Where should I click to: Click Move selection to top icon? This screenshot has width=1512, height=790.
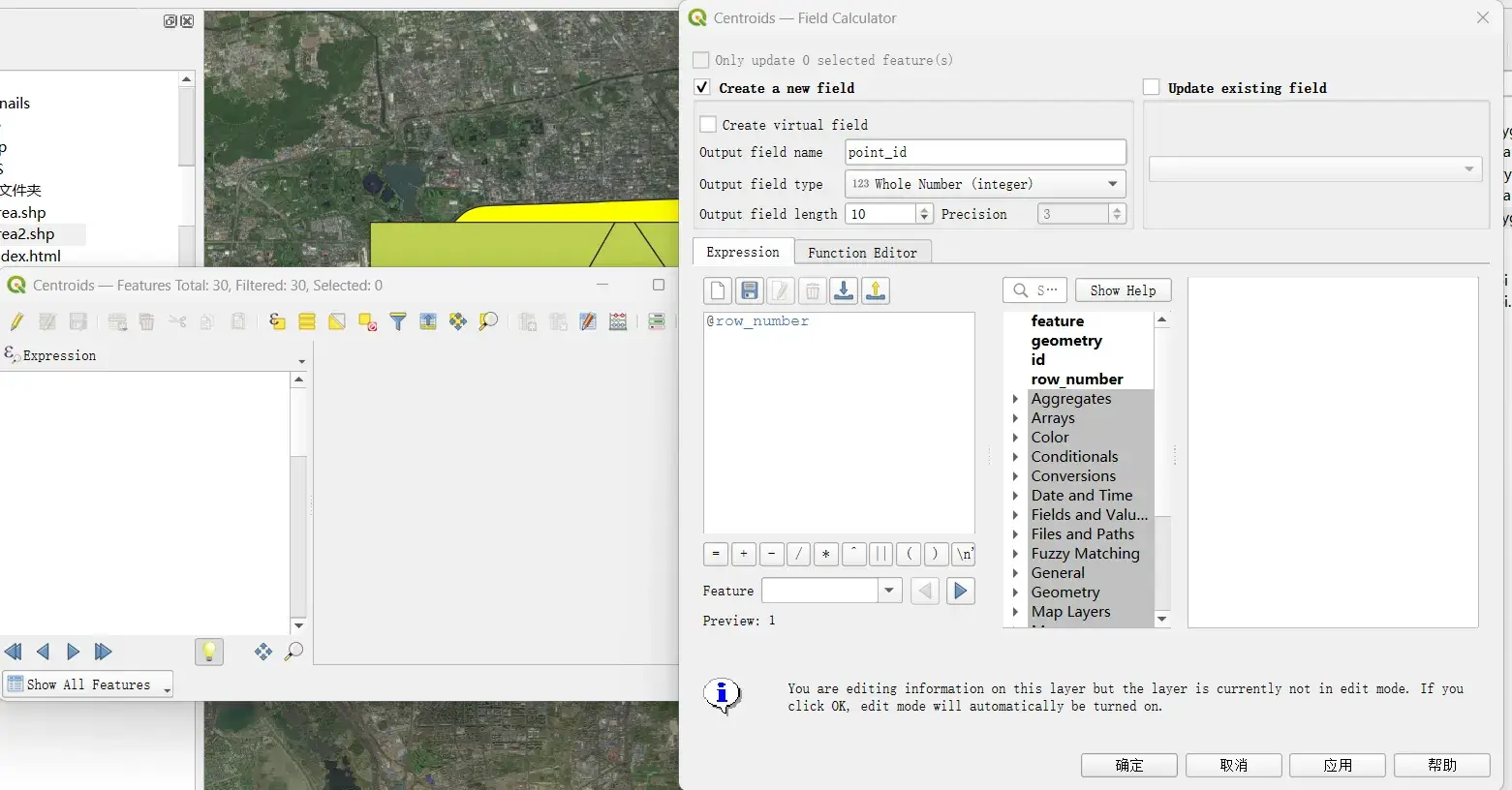click(428, 321)
